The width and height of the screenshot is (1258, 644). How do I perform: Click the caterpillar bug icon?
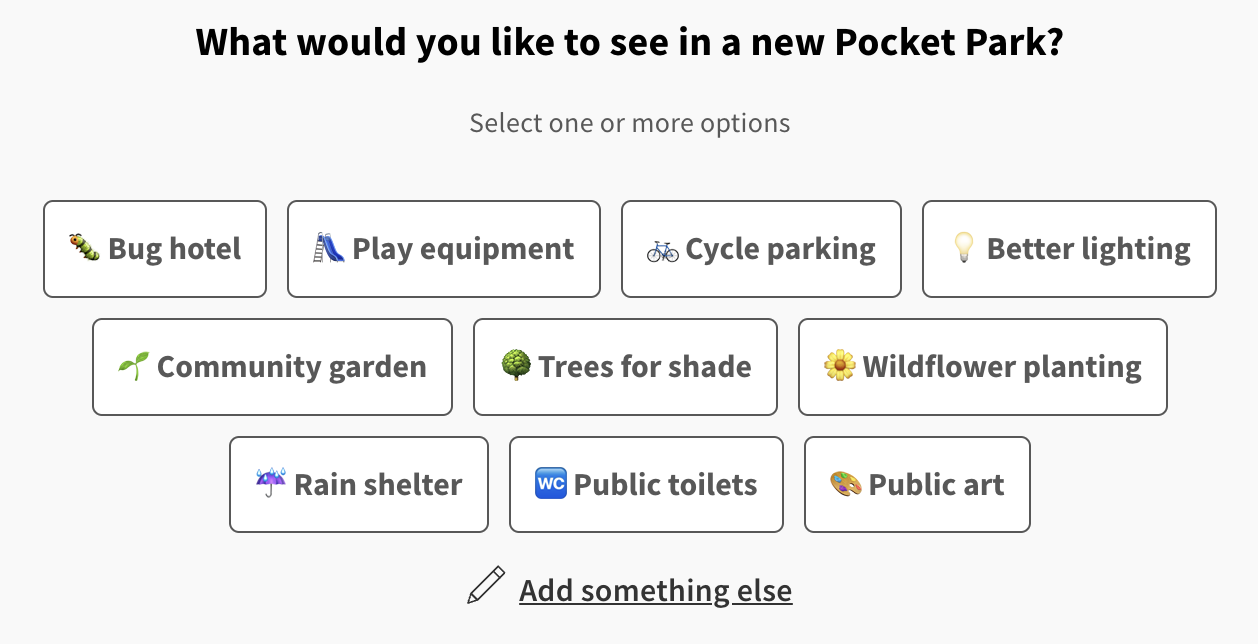84,248
